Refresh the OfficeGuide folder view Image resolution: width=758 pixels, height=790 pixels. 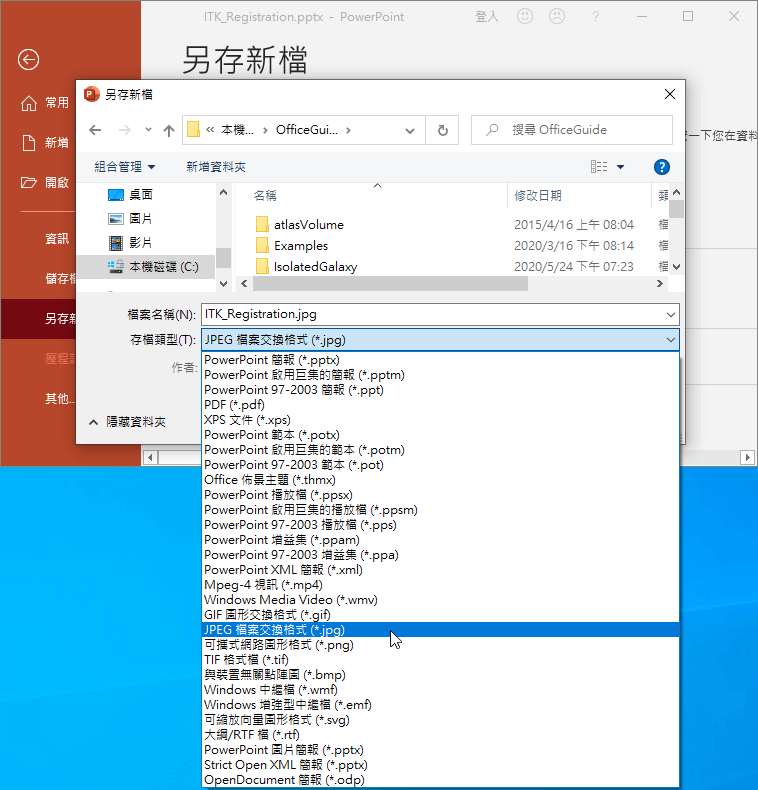click(443, 130)
